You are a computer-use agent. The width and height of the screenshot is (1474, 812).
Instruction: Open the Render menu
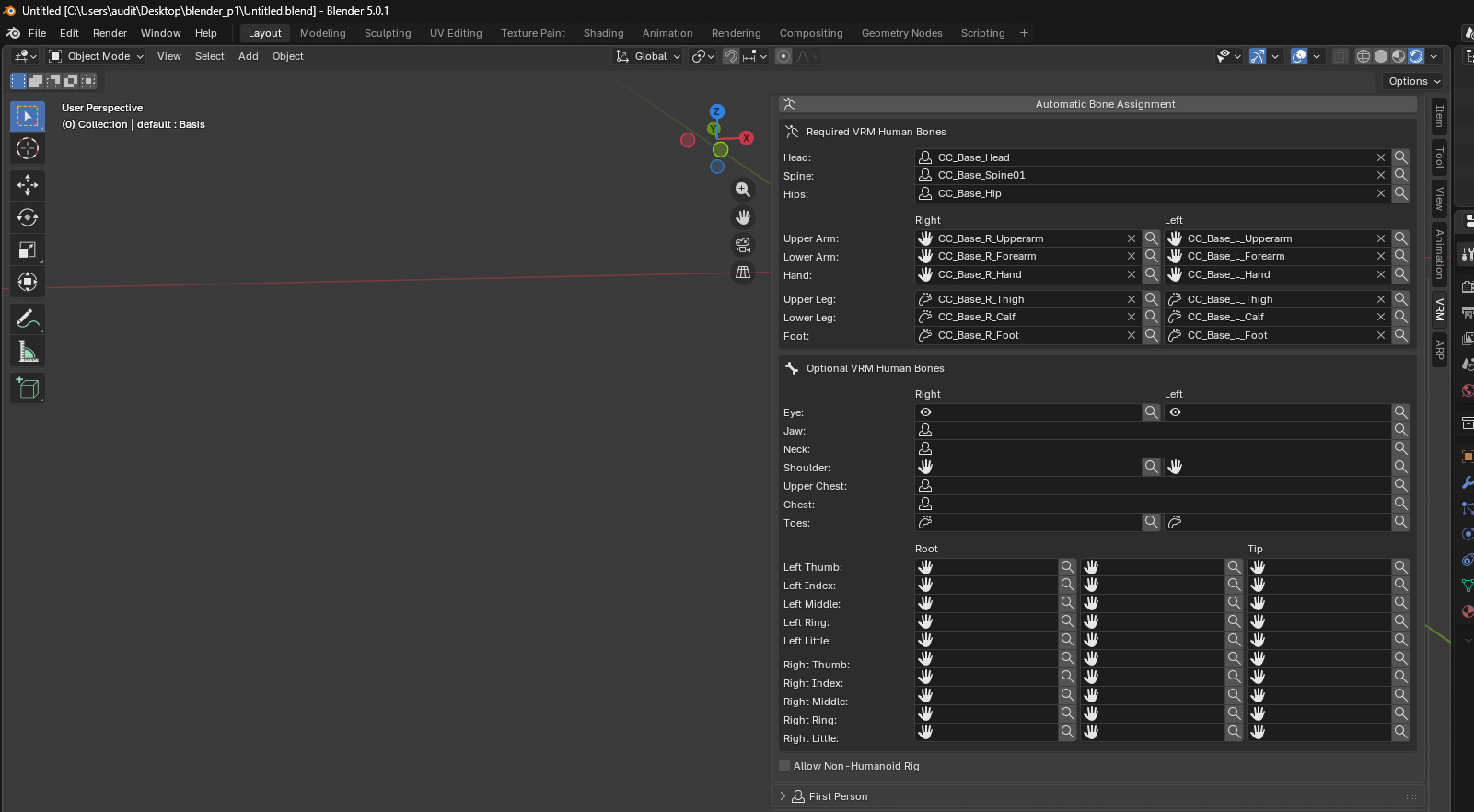click(110, 33)
